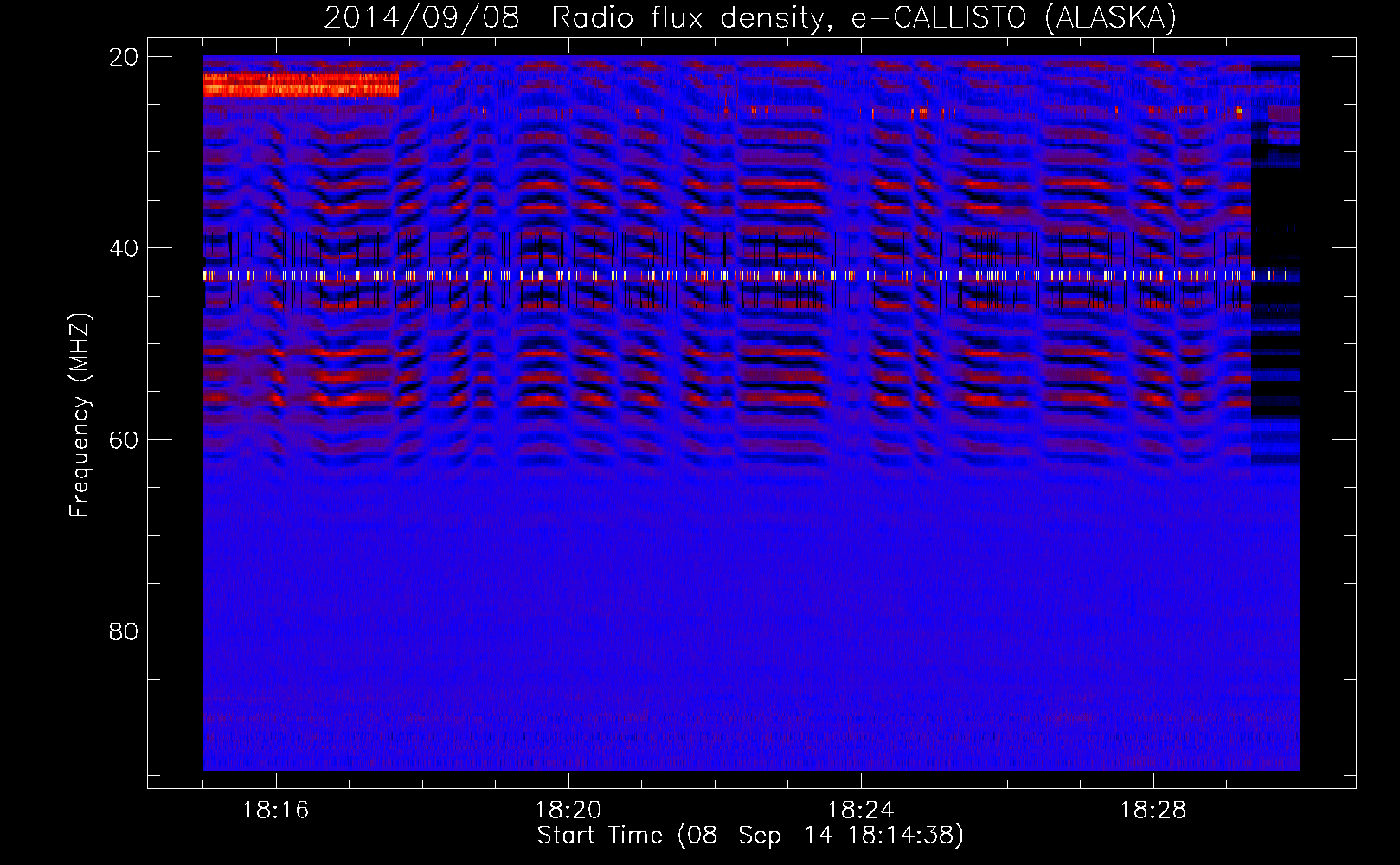
Task: Click the 18:28 time tick label
Action: pyautogui.click(x=1153, y=811)
